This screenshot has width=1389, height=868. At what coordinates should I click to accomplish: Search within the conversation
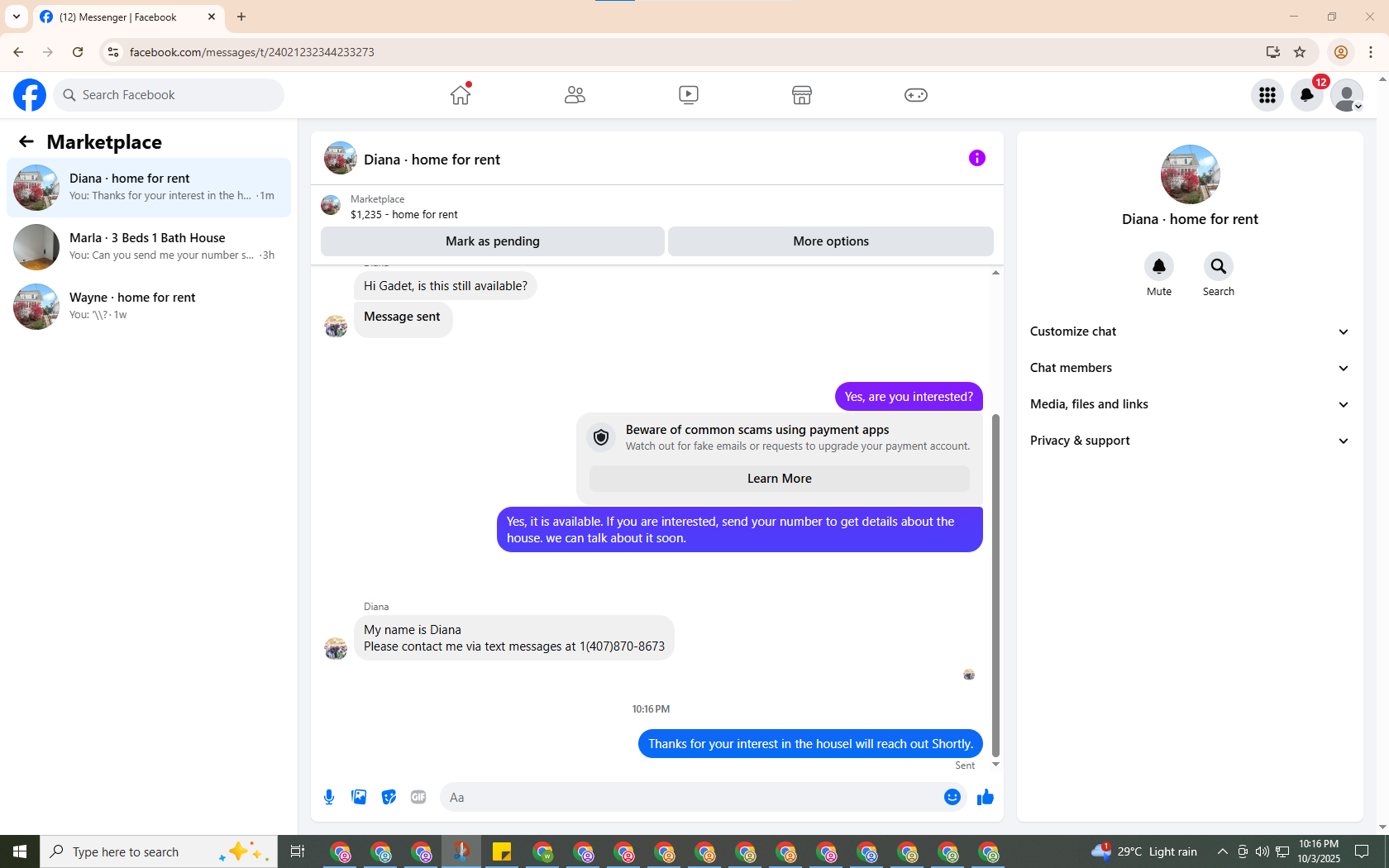tap(1219, 266)
